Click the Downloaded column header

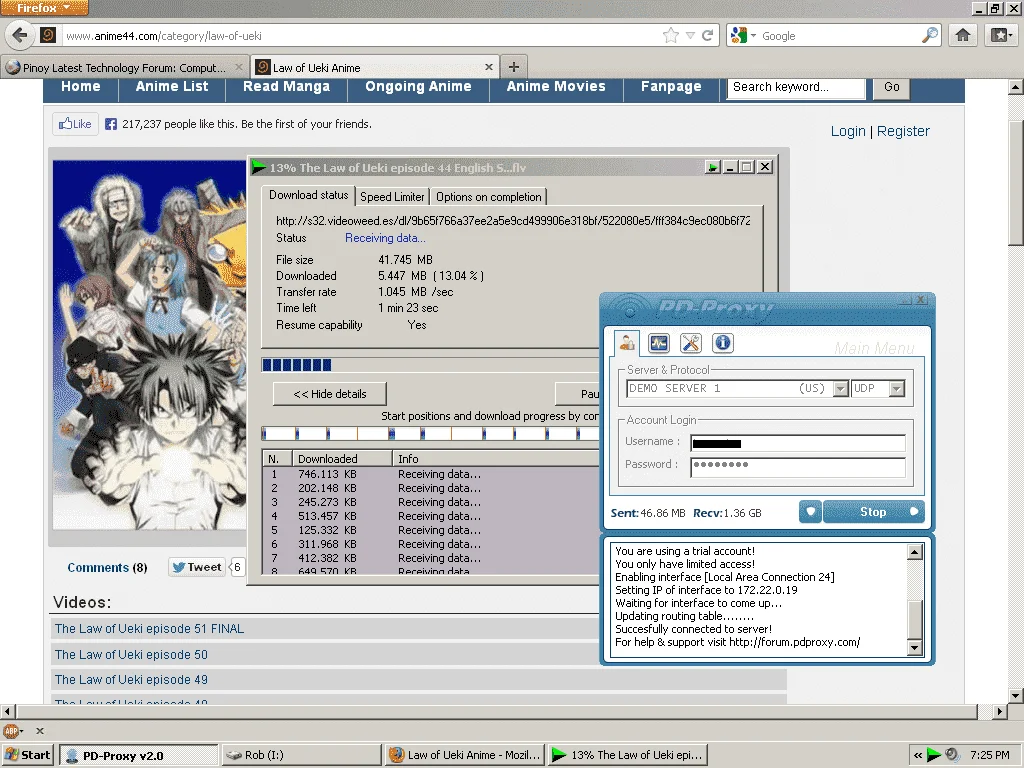tap(342, 458)
